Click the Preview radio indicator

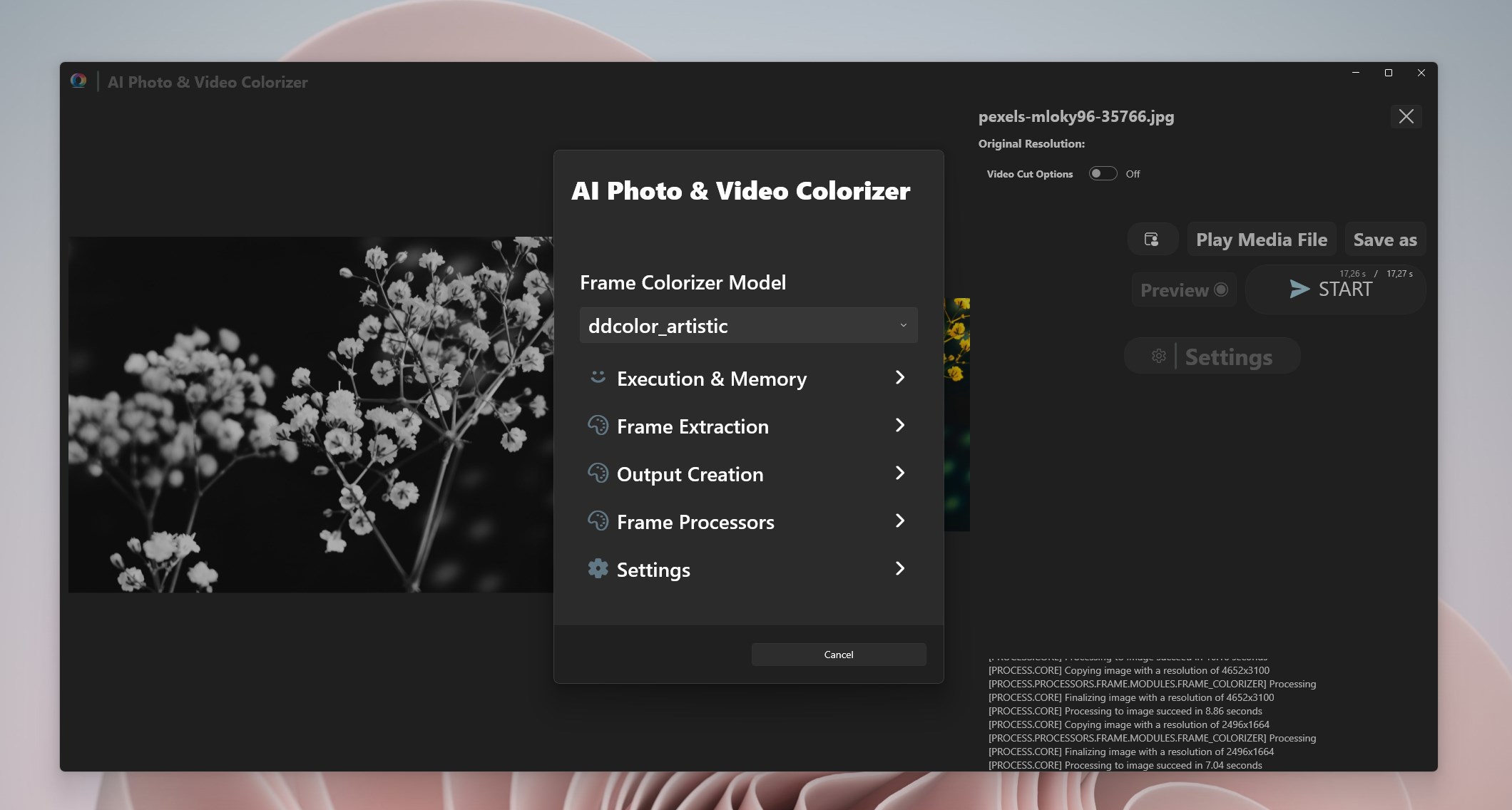pyautogui.click(x=1221, y=289)
